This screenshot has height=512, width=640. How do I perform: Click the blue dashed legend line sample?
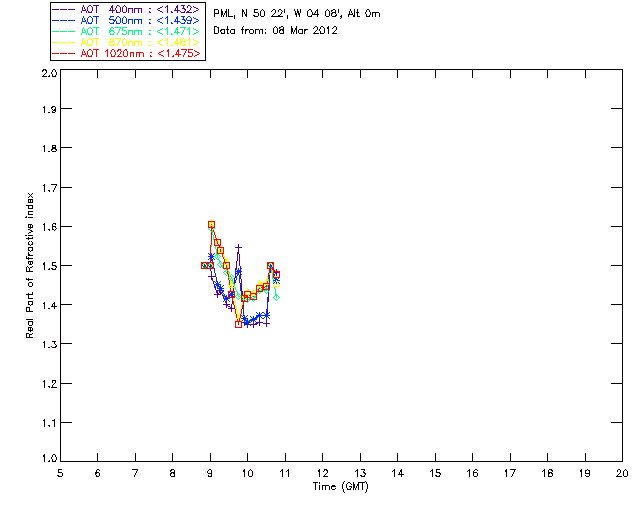tap(64, 21)
